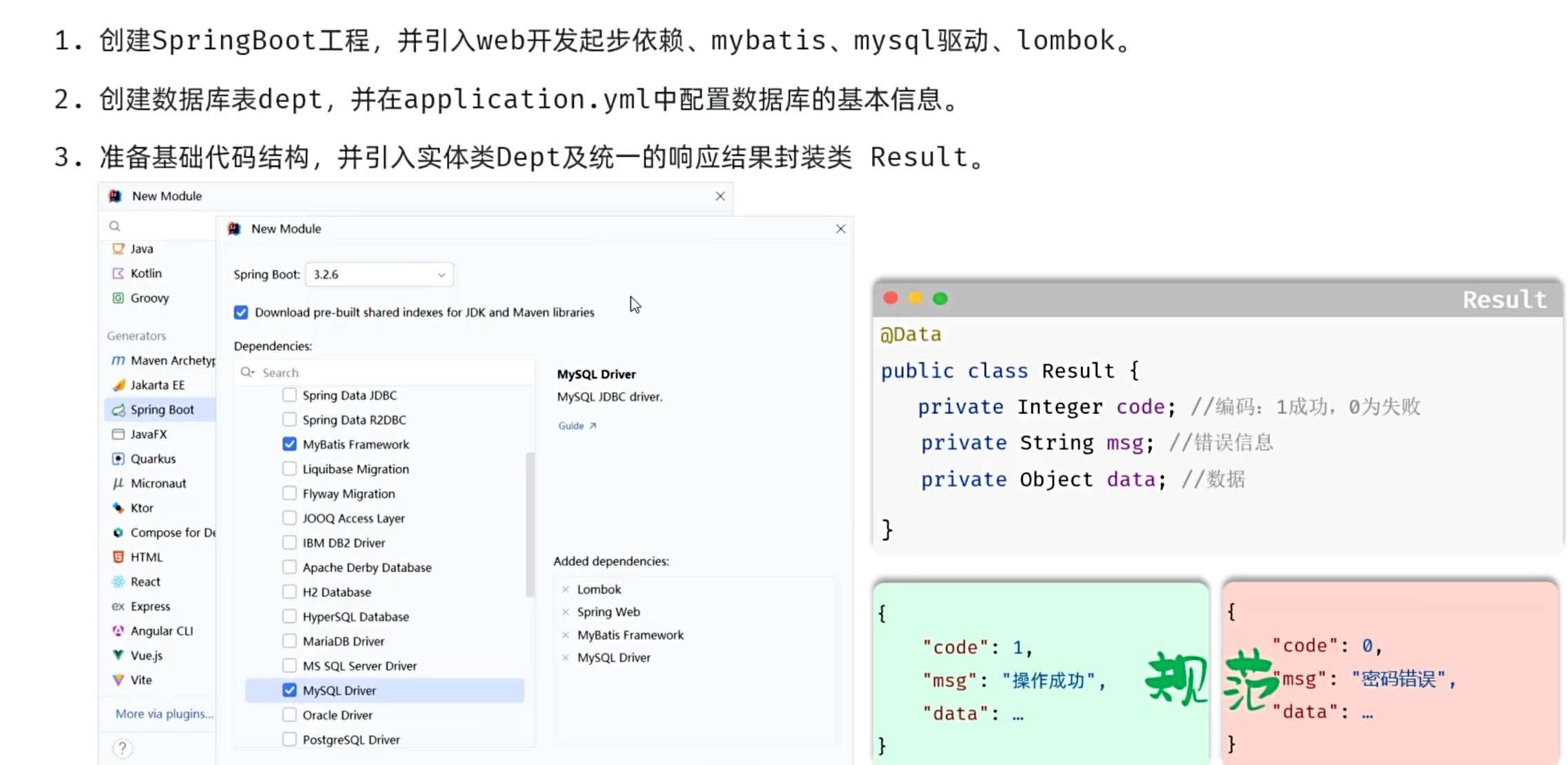Toggle the MySQL Driver checkbox

[289, 690]
